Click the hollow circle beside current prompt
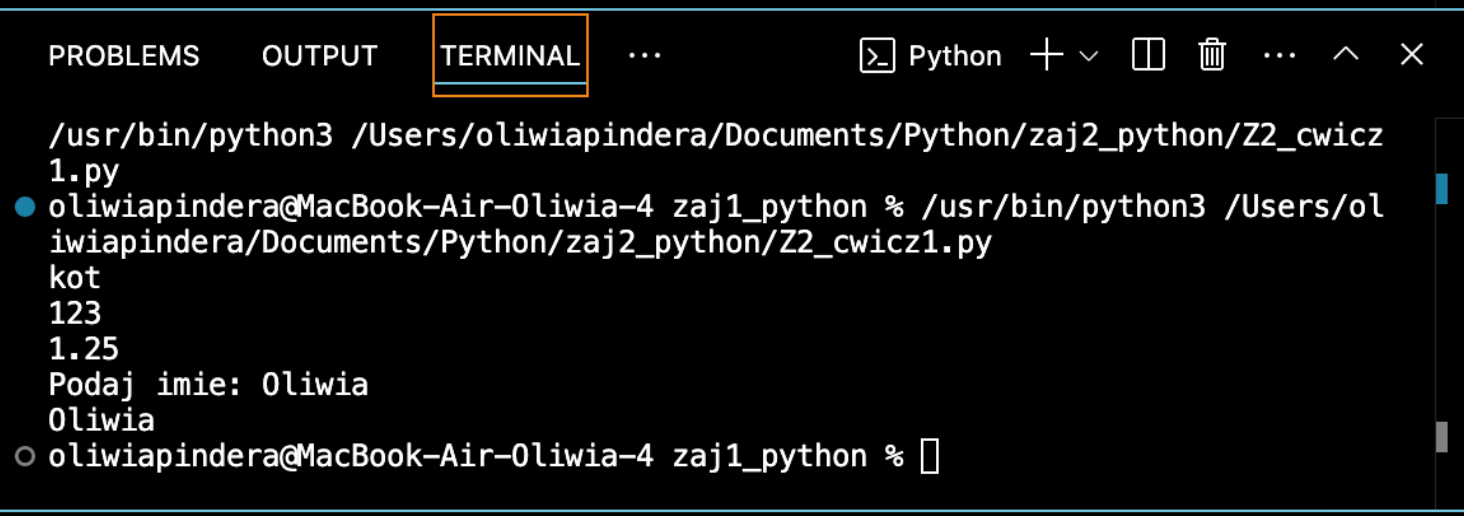This screenshot has height=516, width=1464. click(25, 456)
